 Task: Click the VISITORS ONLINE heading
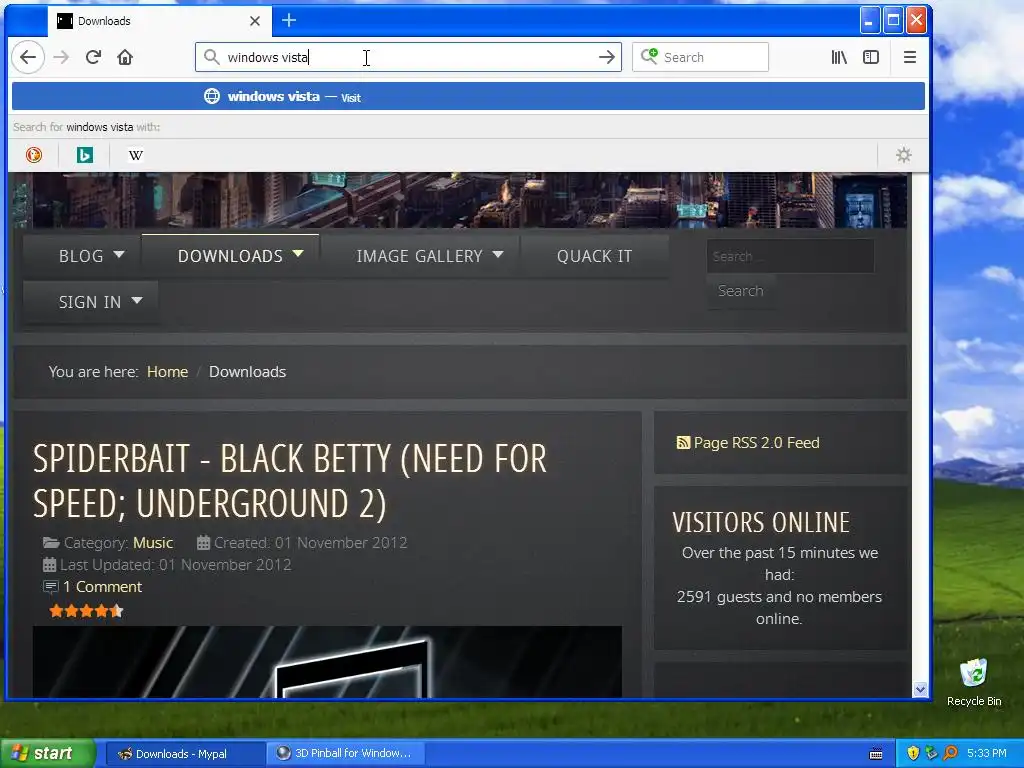[x=761, y=522]
